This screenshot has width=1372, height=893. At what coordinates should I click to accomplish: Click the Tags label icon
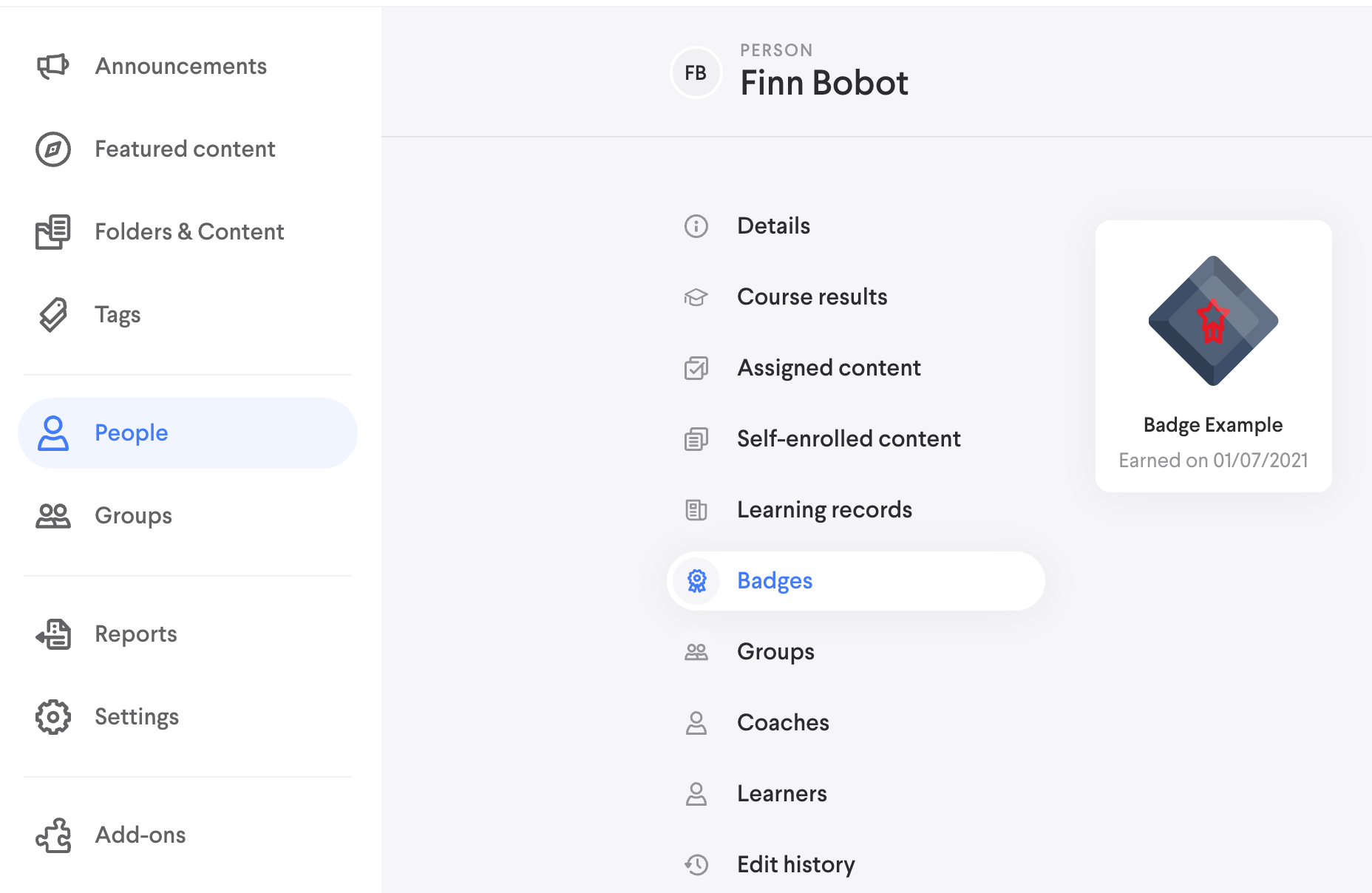[x=52, y=315]
